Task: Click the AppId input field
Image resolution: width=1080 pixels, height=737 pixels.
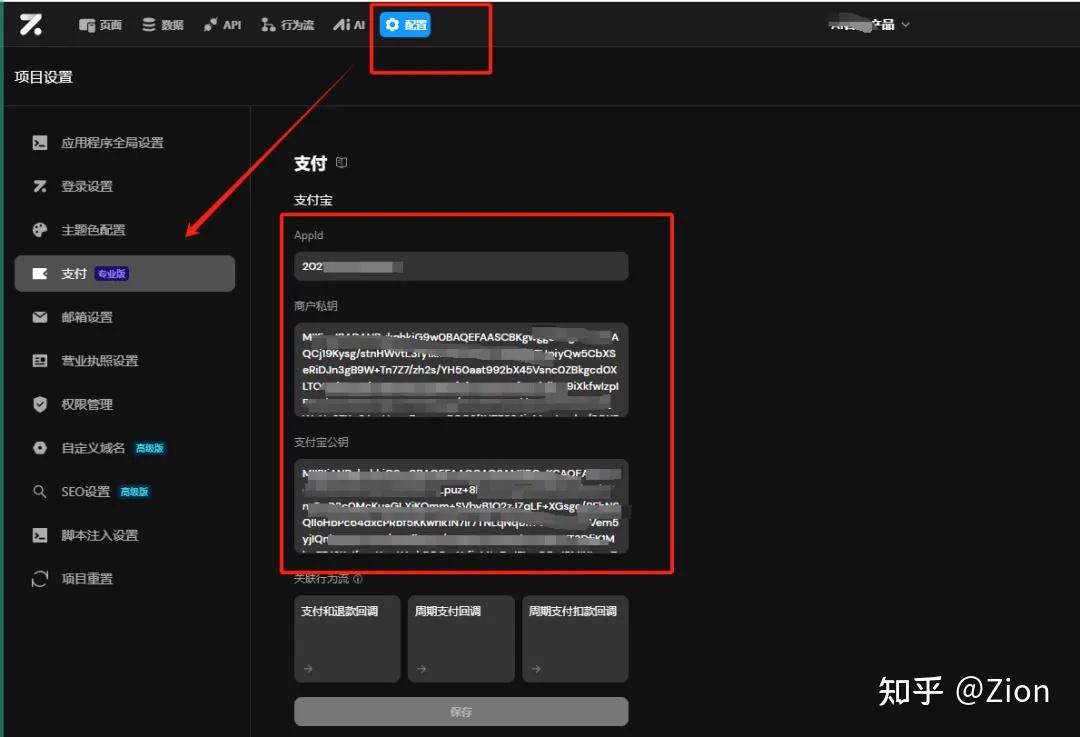Action: click(x=461, y=267)
